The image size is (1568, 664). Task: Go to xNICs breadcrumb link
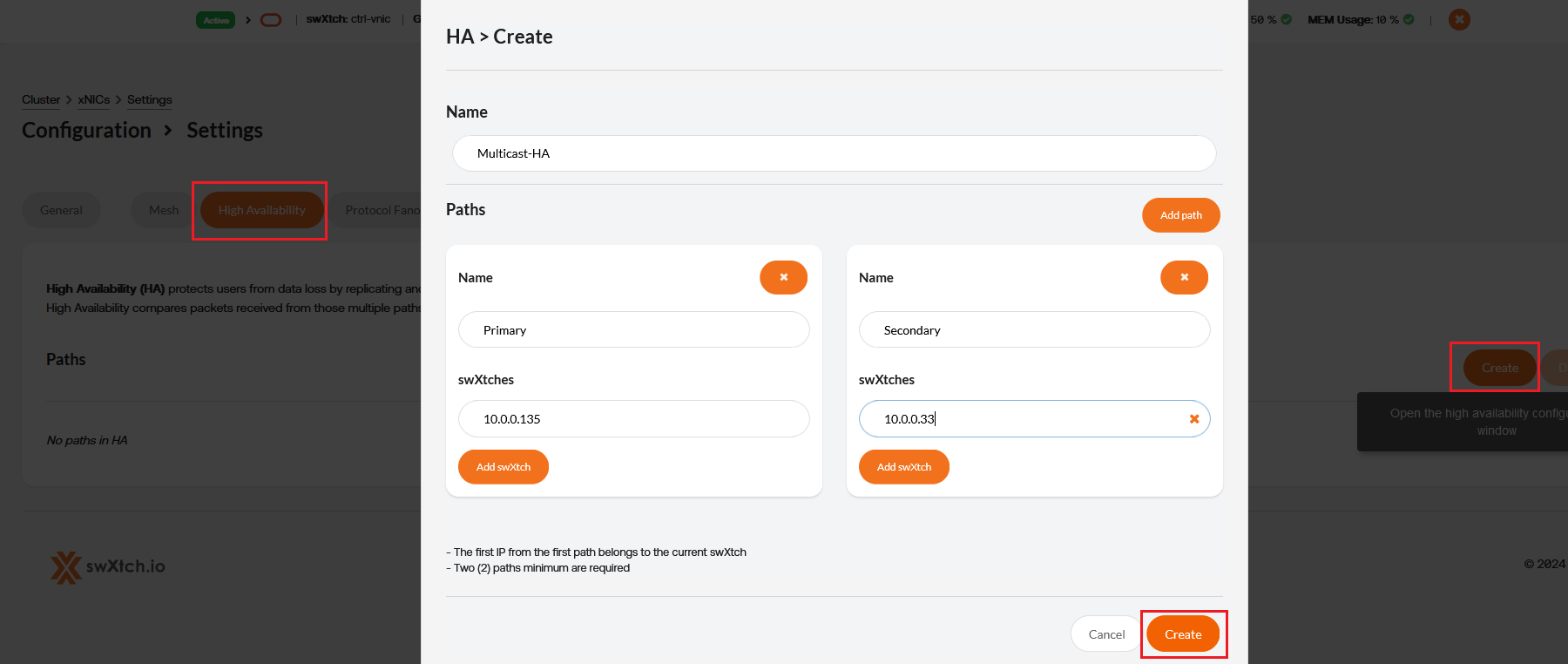93,99
